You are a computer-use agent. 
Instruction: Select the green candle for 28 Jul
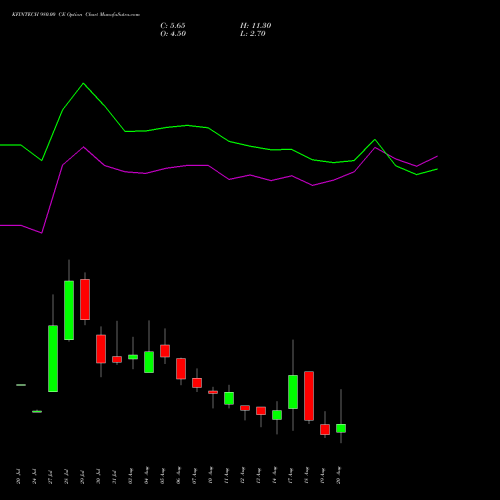pos(69,310)
